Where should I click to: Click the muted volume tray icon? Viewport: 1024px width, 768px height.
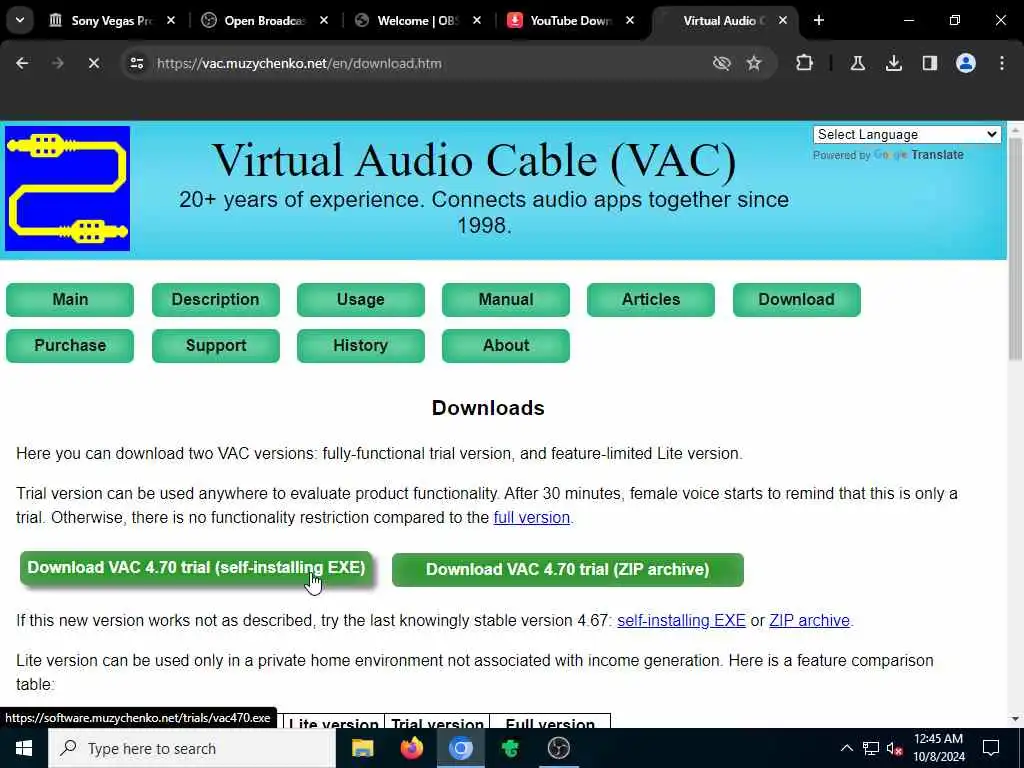coord(895,749)
